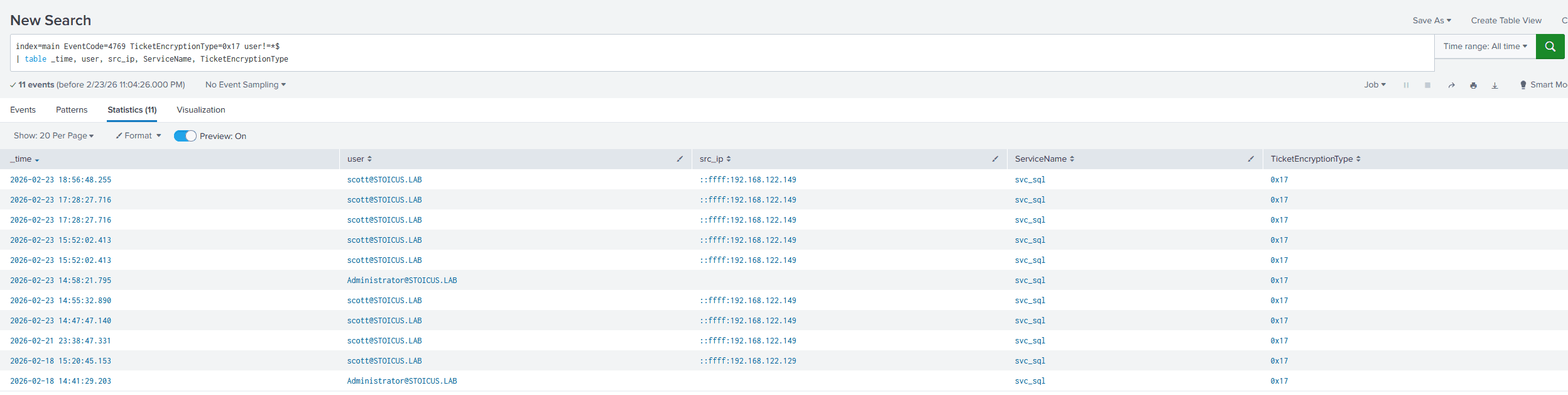Click the pencil edit icon in user column
Image resolution: width=1568 pixels, height=395 pixels.
[680, 159]
